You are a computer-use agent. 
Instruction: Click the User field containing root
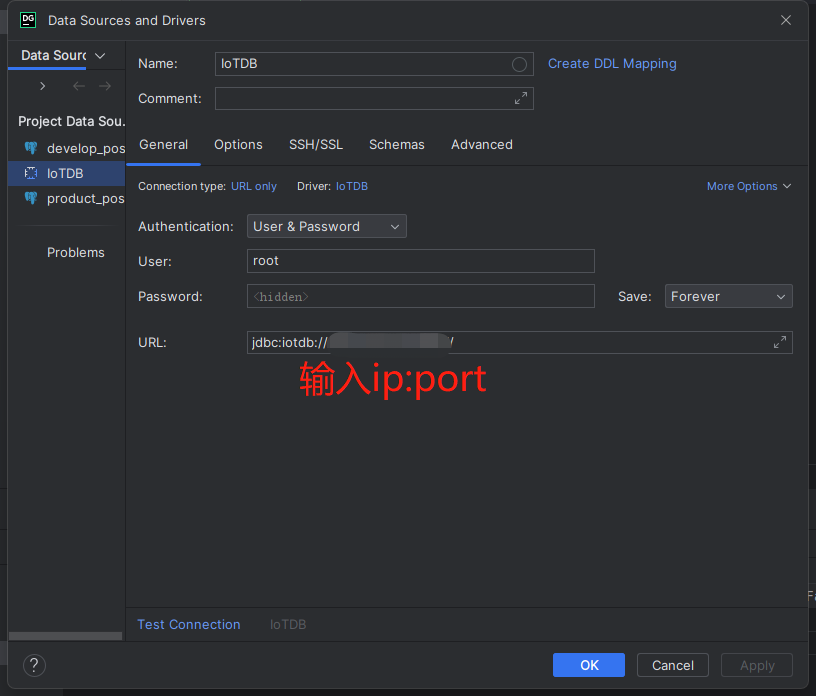421,261
